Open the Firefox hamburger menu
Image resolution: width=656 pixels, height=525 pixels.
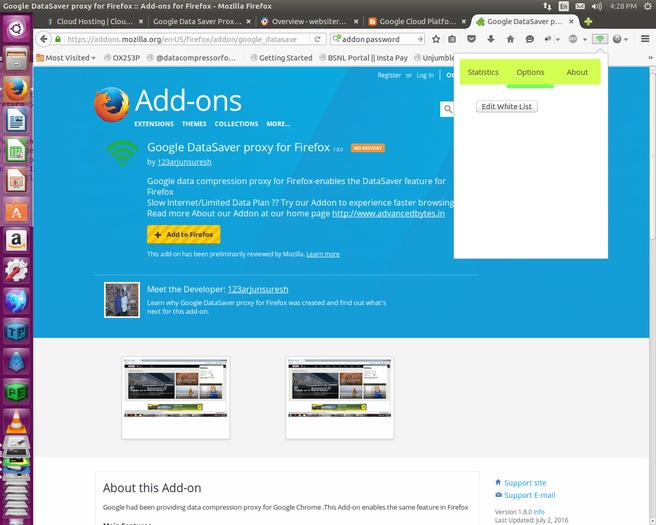coord(645,39)
